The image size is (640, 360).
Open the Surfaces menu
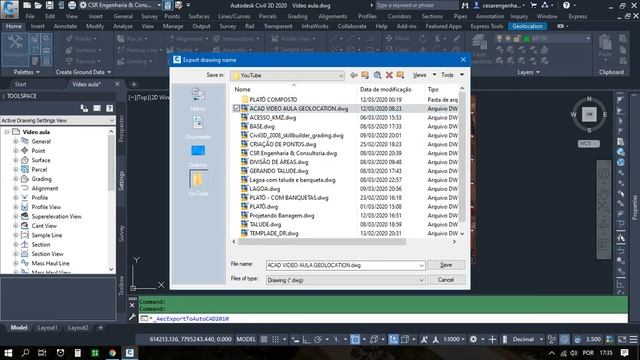click(x=199, y=16)
